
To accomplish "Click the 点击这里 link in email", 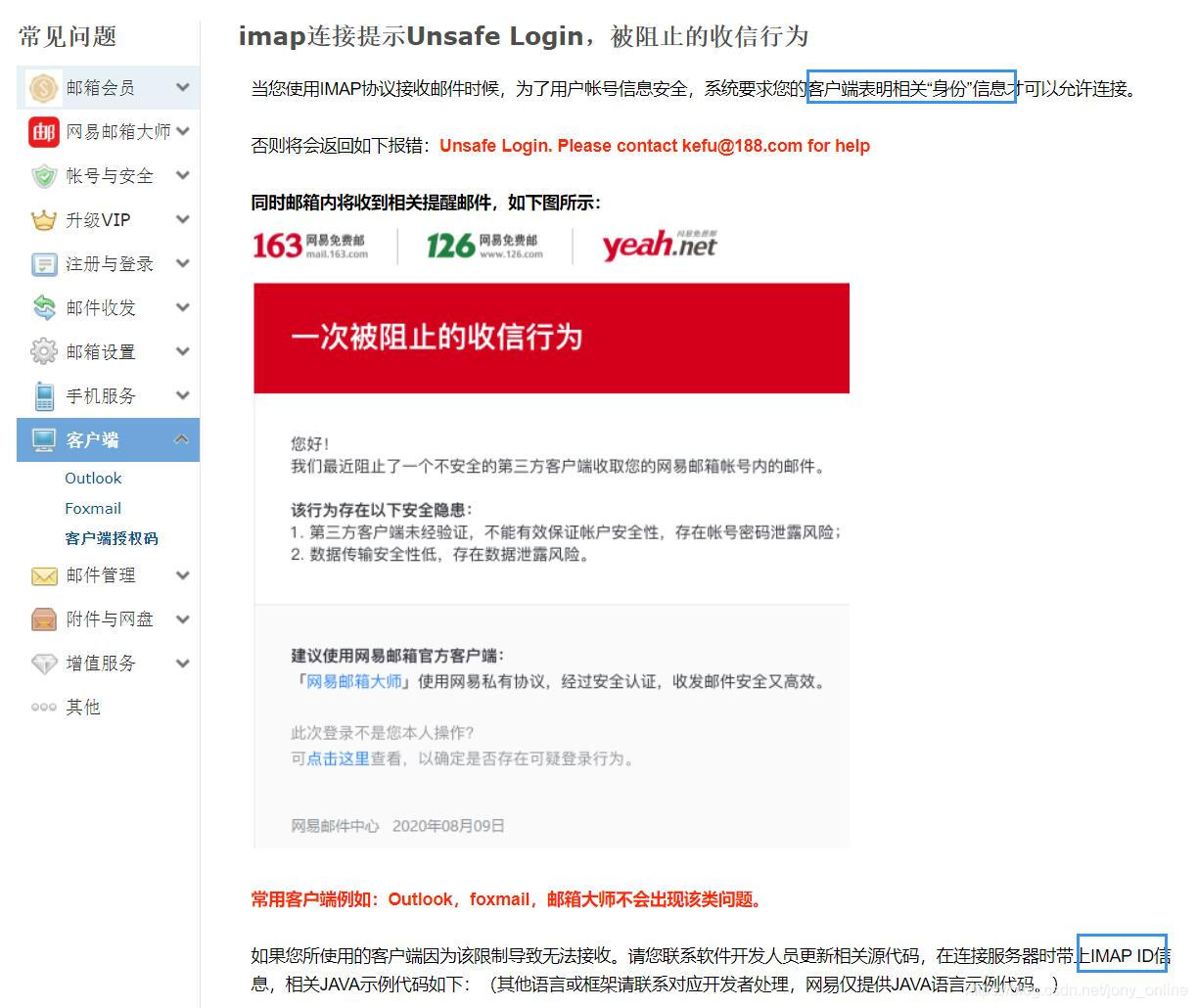I will coord(339,758).
